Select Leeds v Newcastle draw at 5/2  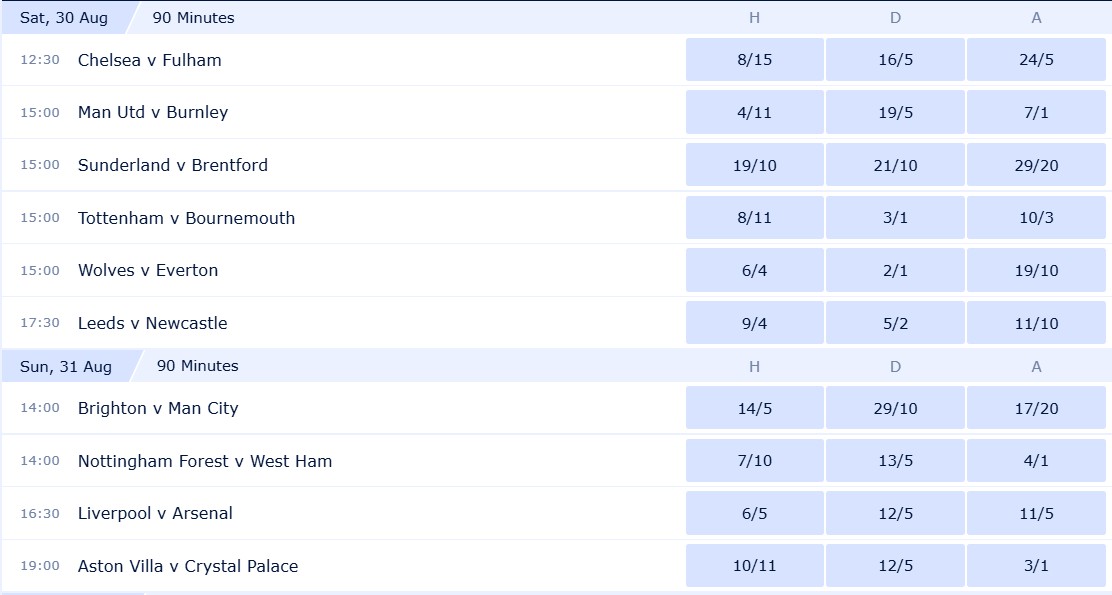[x=895, y=323]
